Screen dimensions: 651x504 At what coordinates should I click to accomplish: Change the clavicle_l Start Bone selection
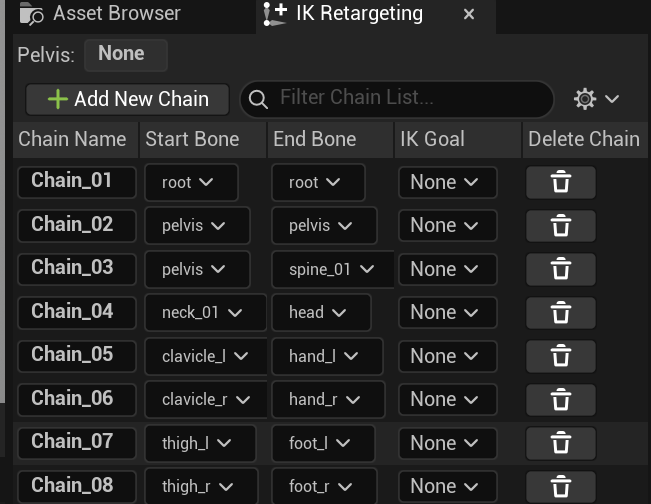click(206, 356)
